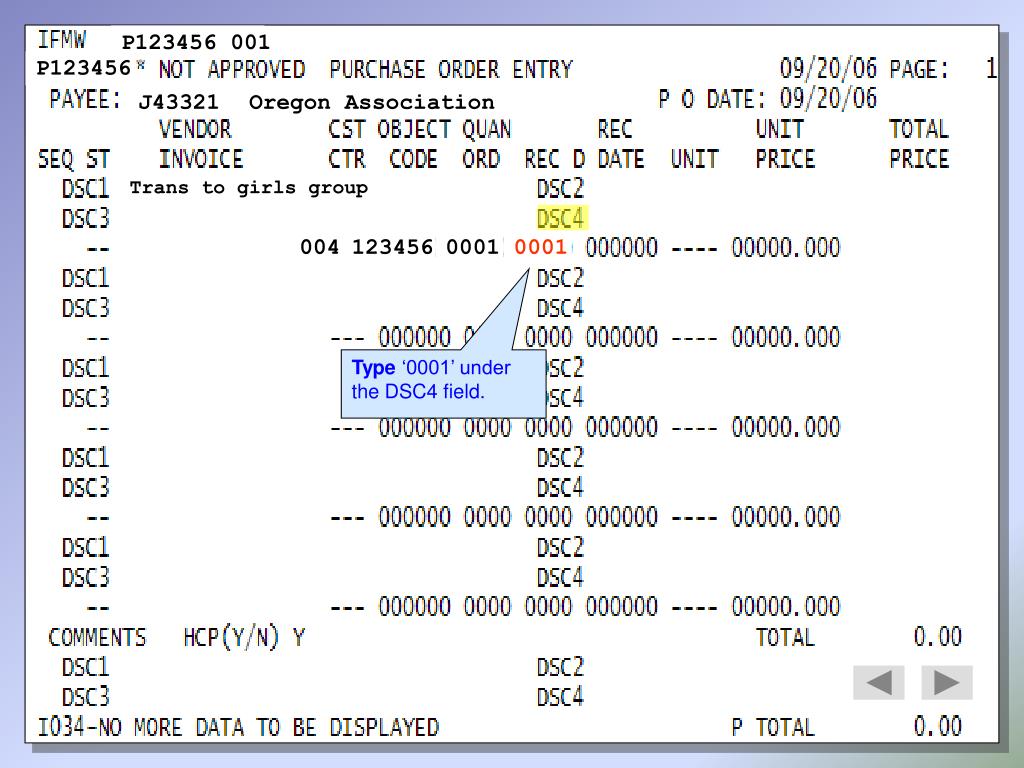This screenshot has height=768, width=1024.
Task: Select the yellow highlighted DSC4 label
Action: pos(561,217)
